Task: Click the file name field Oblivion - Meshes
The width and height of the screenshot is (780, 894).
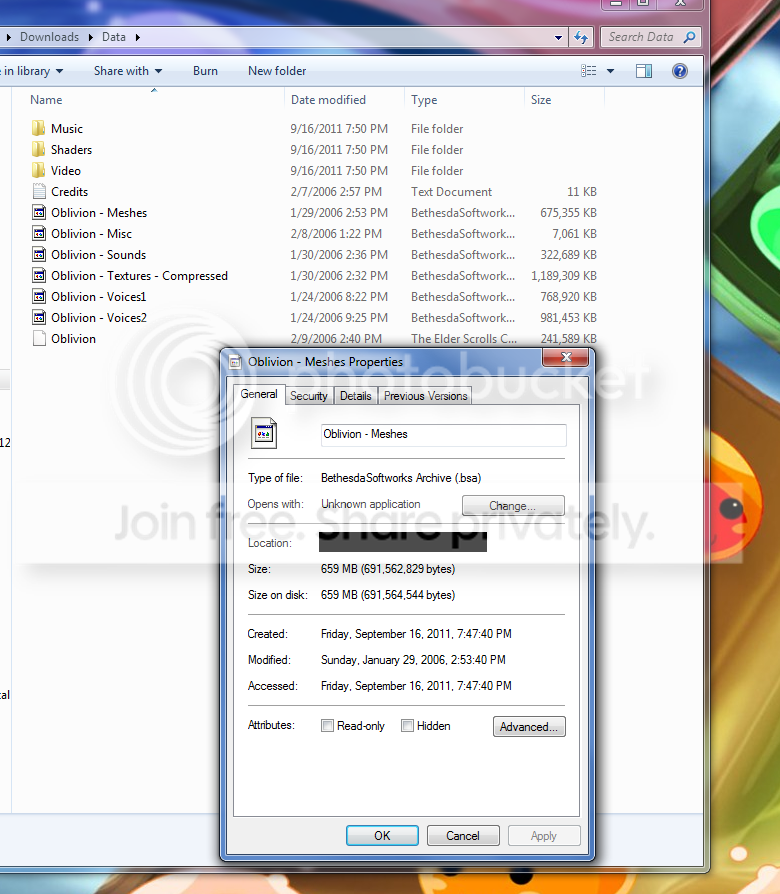Action: pyautogui.click(x=444, y=434)
